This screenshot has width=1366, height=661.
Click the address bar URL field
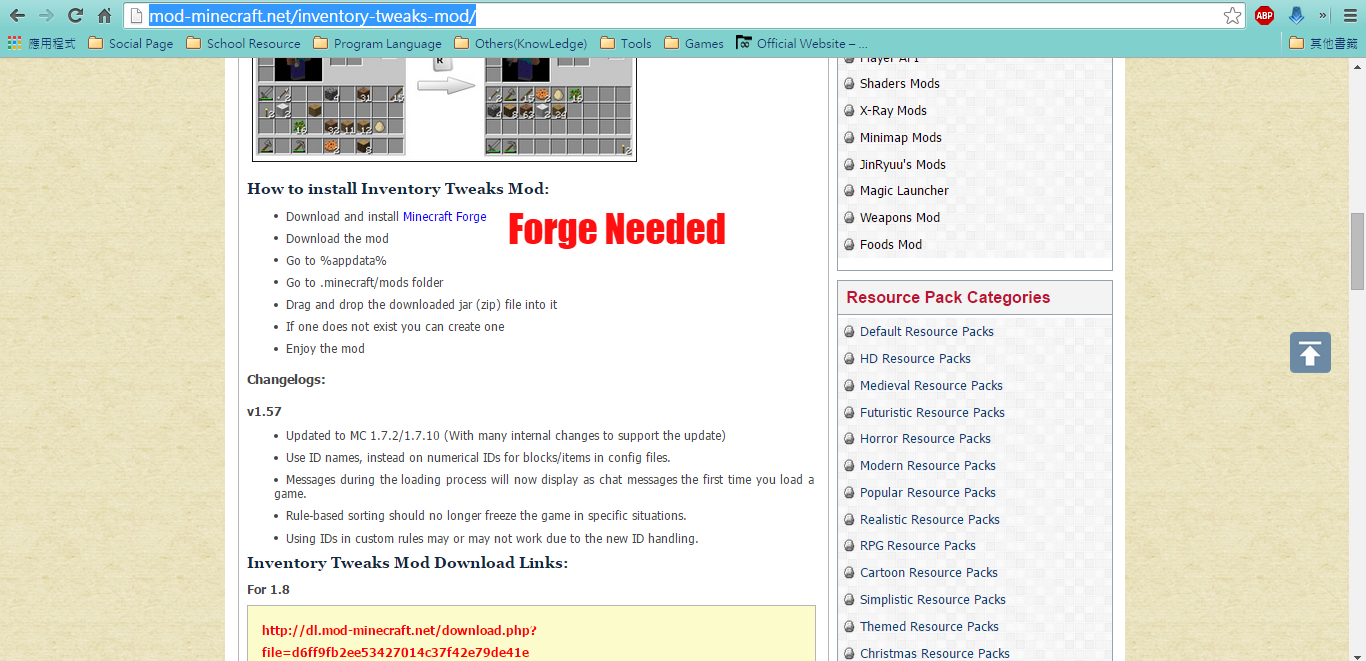pos(680,16)
